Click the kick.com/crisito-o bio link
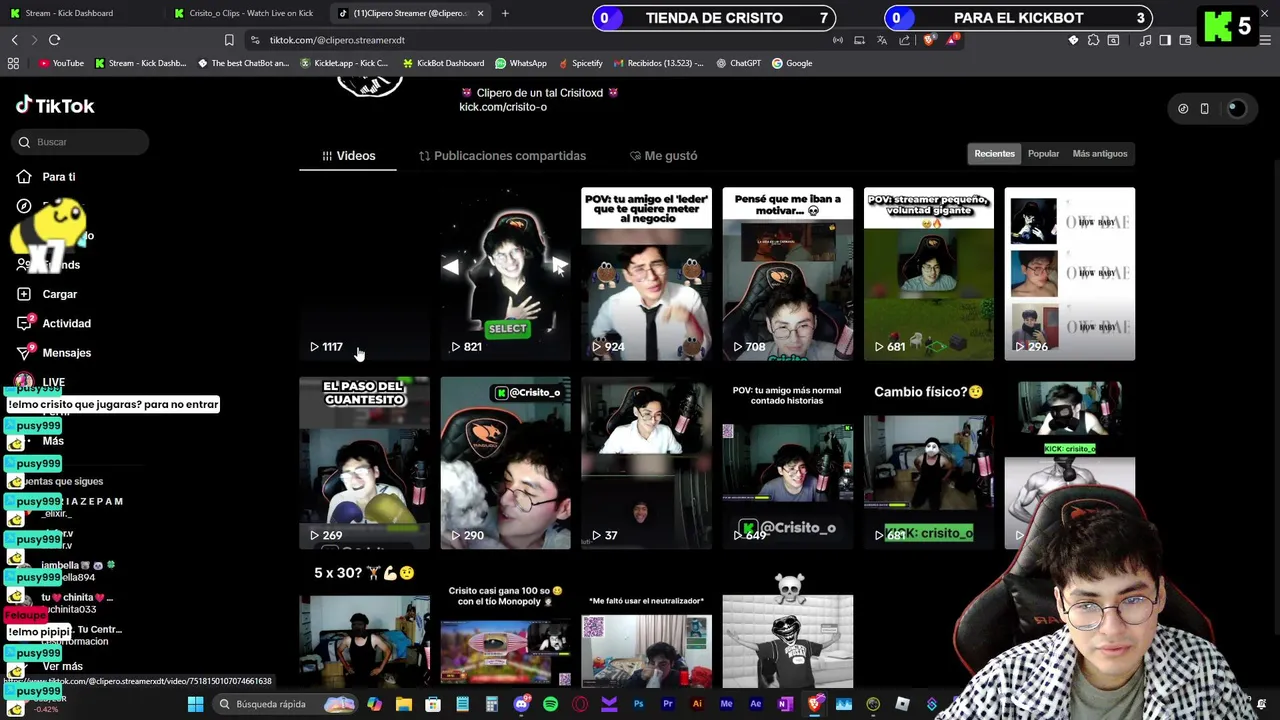Screen dimensions: 1280x720 503,107
